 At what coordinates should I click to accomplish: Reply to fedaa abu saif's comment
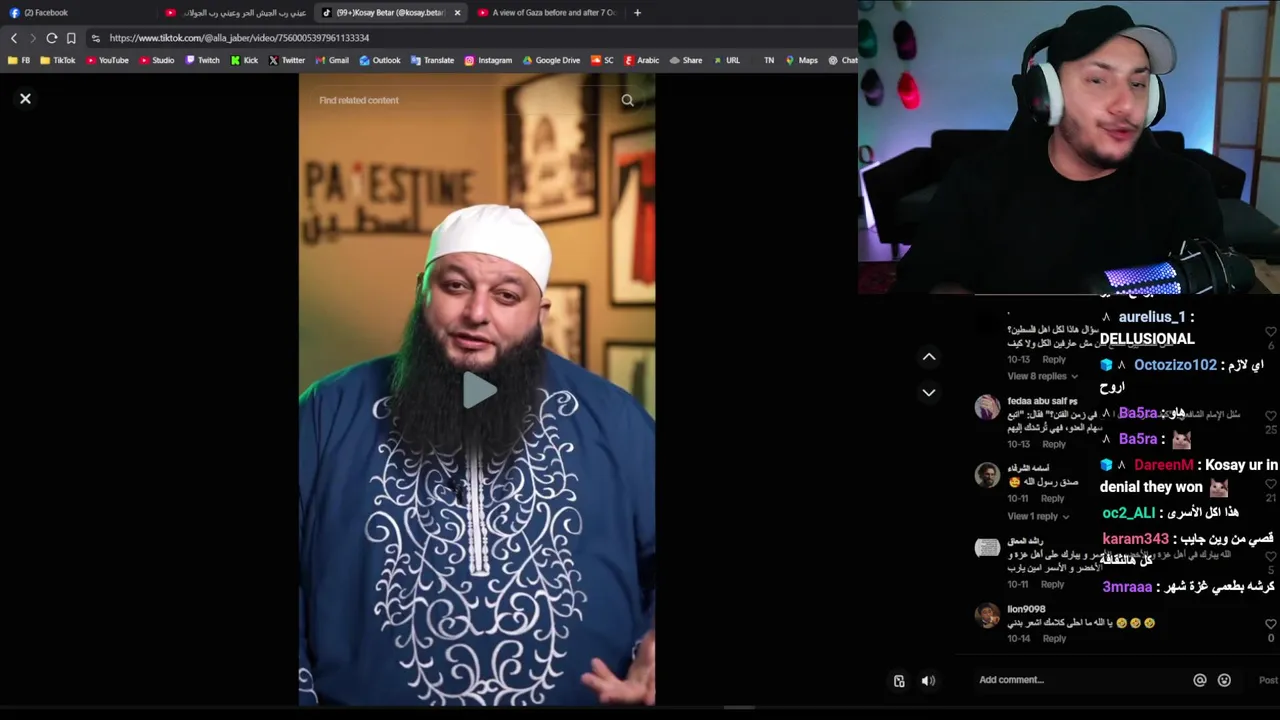coord(1054,444)
